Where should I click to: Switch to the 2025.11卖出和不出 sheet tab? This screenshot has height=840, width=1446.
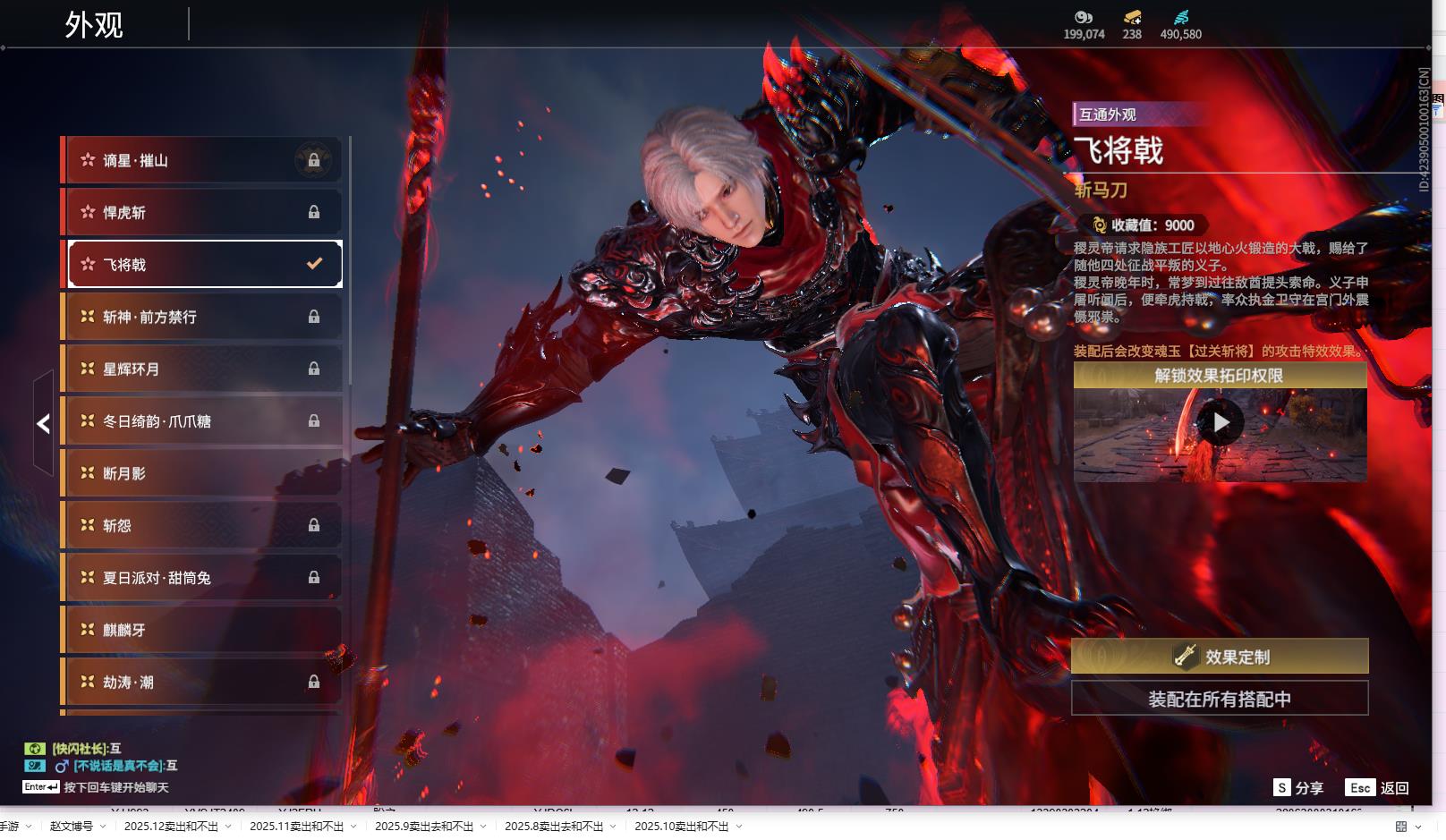tap(296, 827)
